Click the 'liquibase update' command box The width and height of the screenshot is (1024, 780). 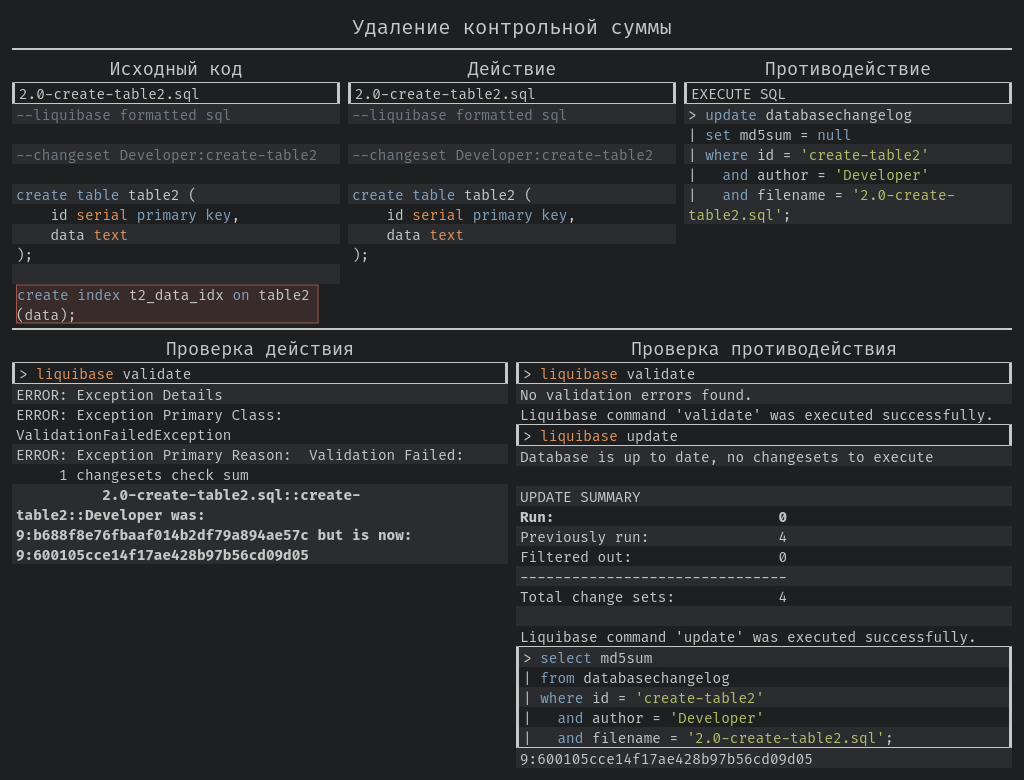[763, 436]
